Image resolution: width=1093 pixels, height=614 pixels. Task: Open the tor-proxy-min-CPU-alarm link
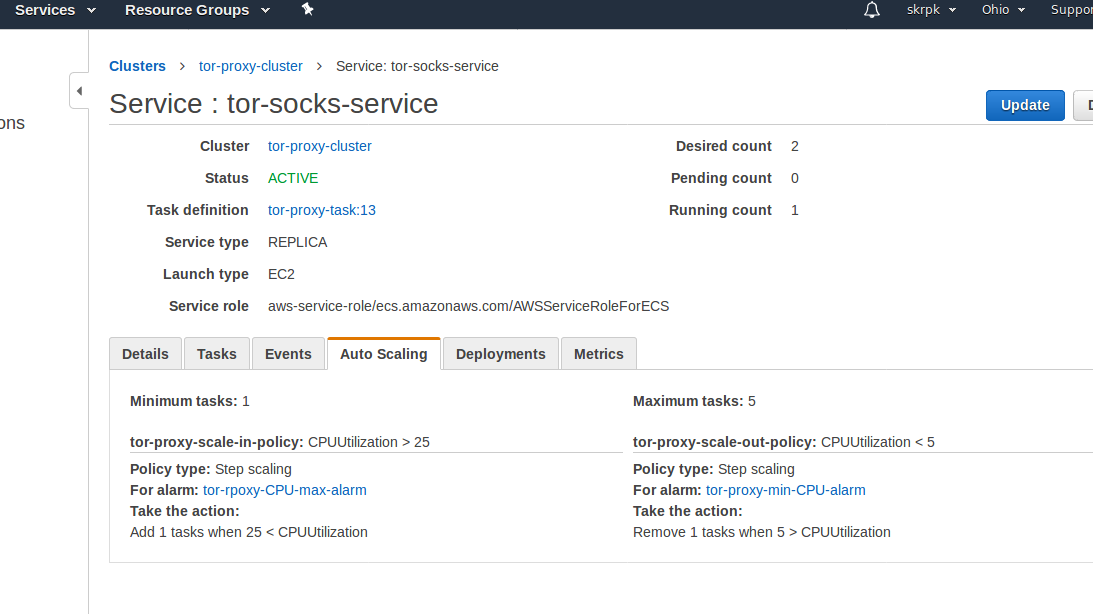point(785,490)
